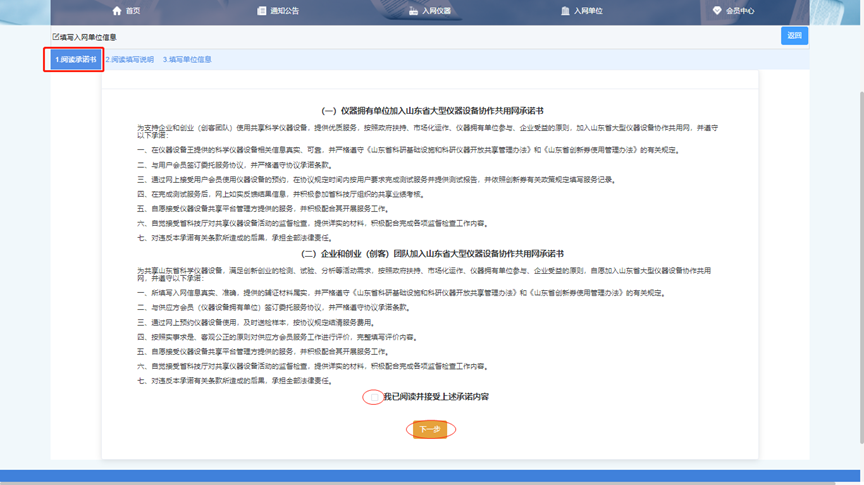Click the 企业和创业团队 commitment section heading
This screenshot has height=485, width=864.
[x=432, y=254]
